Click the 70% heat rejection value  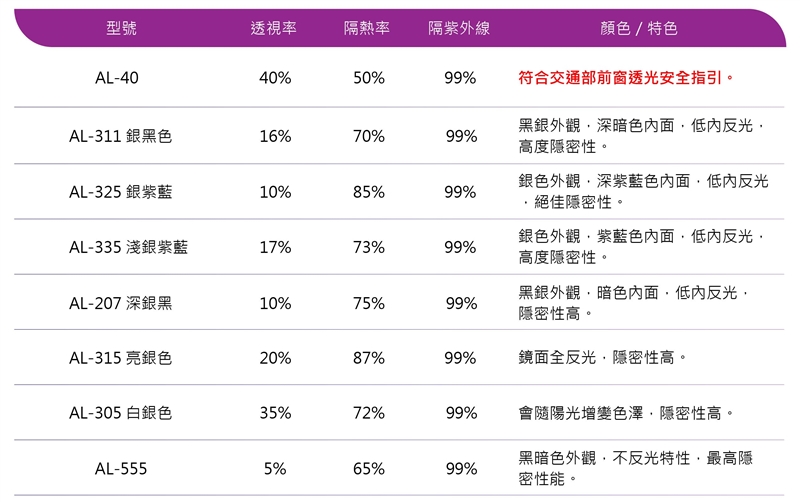[368, 136]
